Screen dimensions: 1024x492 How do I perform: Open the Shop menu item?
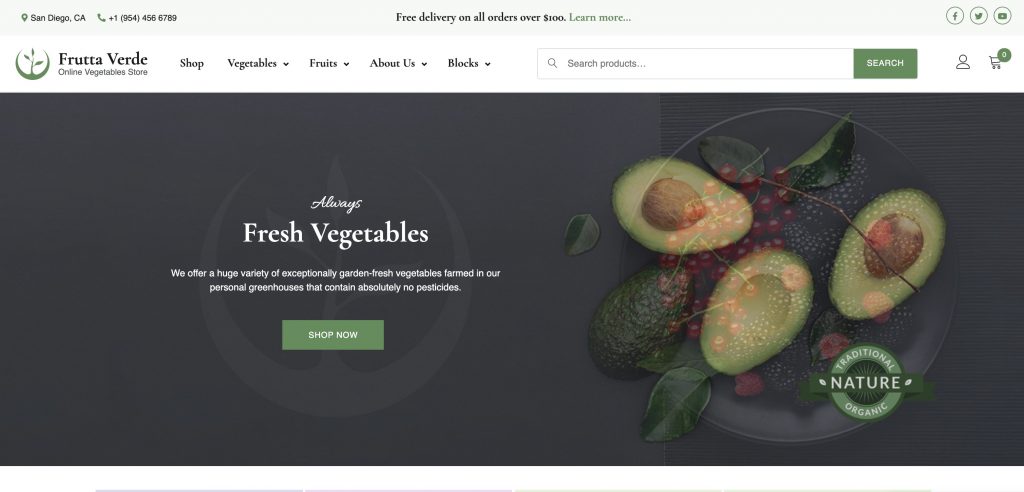coord(191,63)
